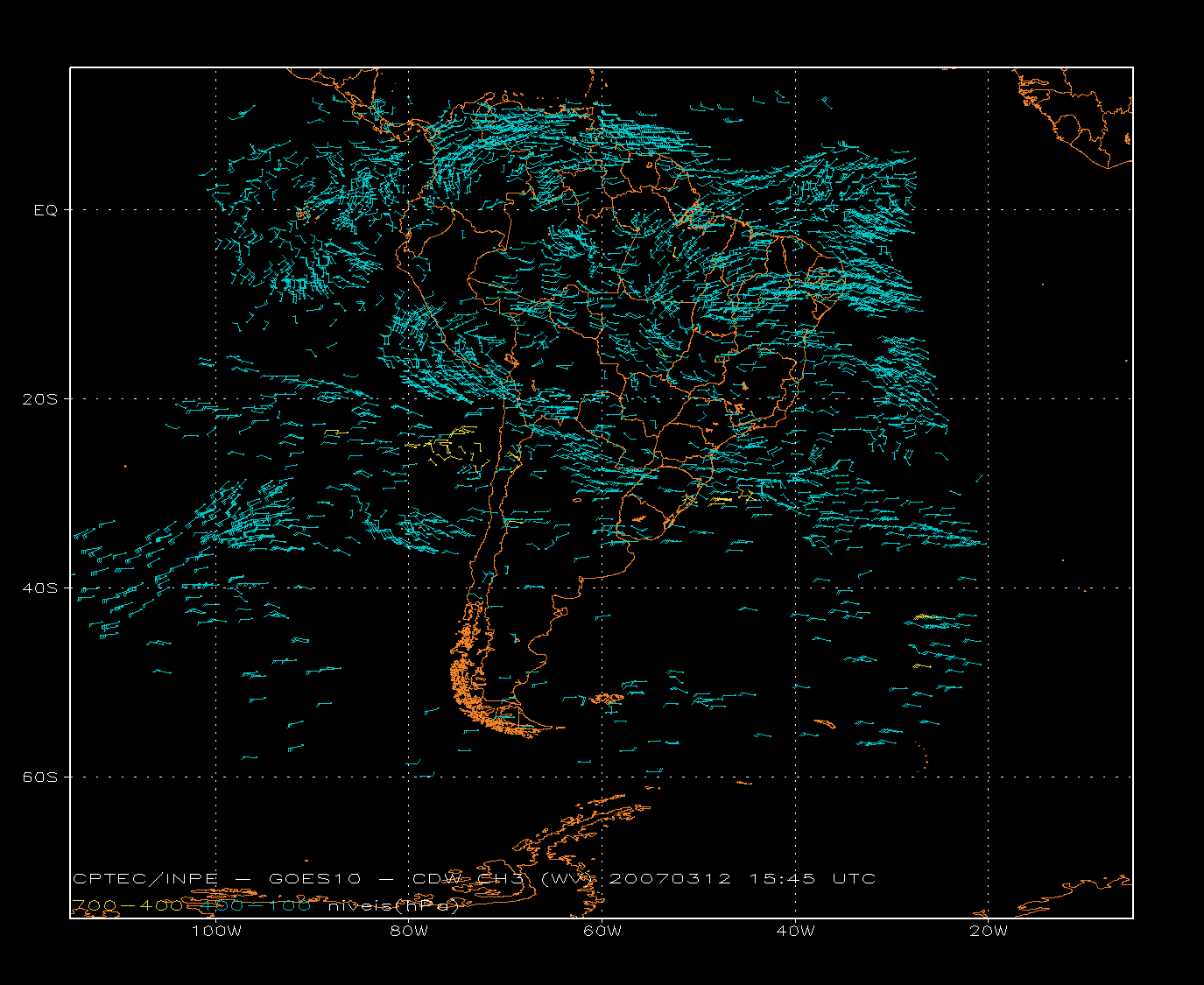Click the 40S latitude label
The width and height of the screenshot is (1204, 985).
point(40,587)
